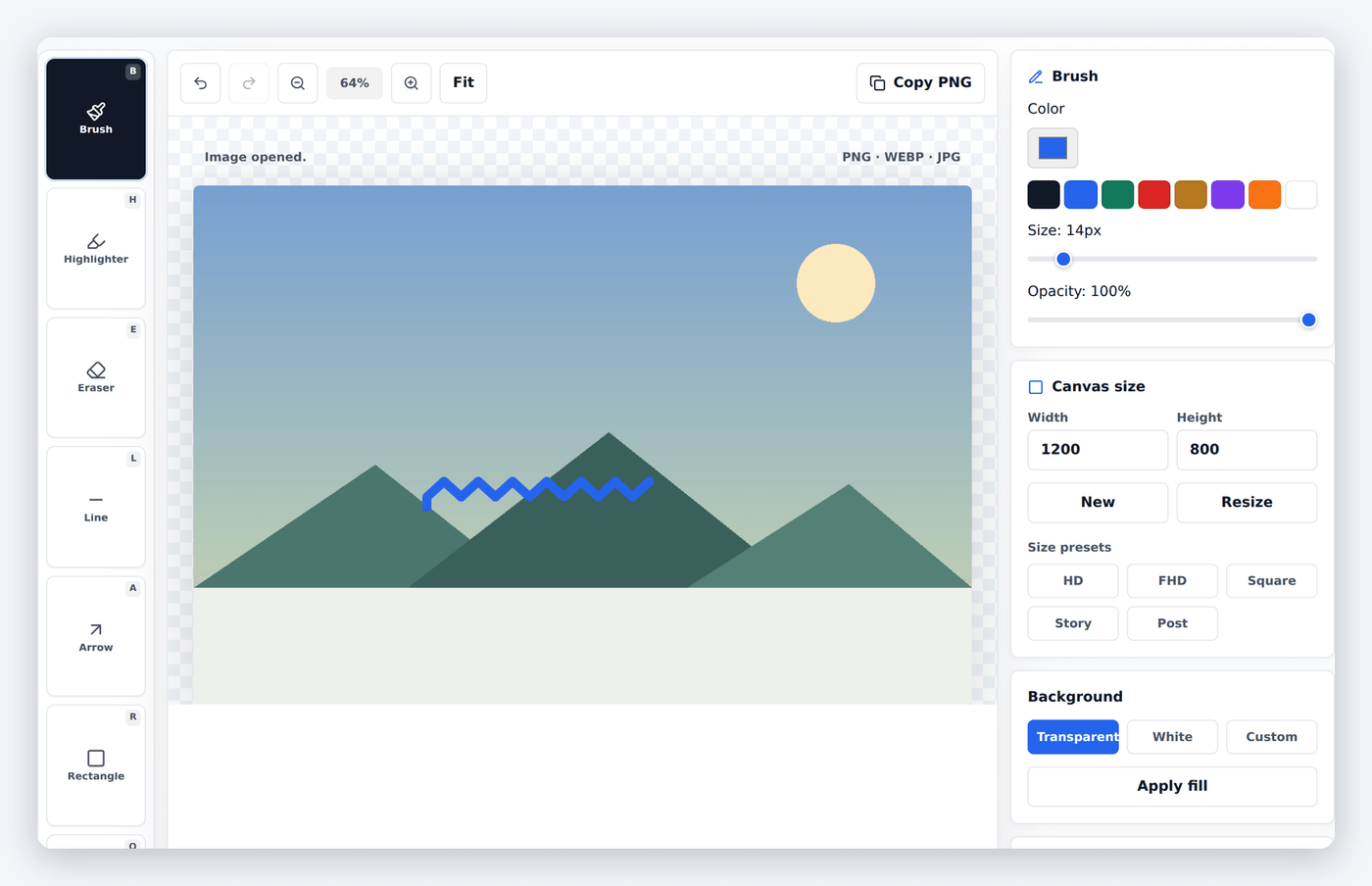Click the 64% zoom level indicator

coord(355,83)
